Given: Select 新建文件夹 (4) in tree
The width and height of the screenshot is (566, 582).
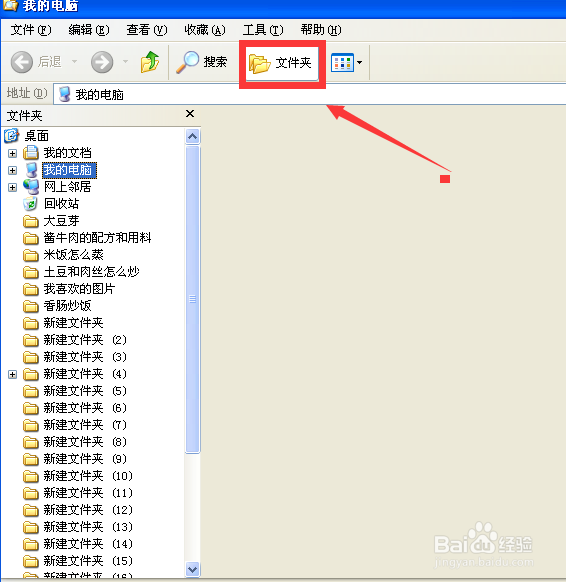Looking at the screenshot, I should click(85, 374).
